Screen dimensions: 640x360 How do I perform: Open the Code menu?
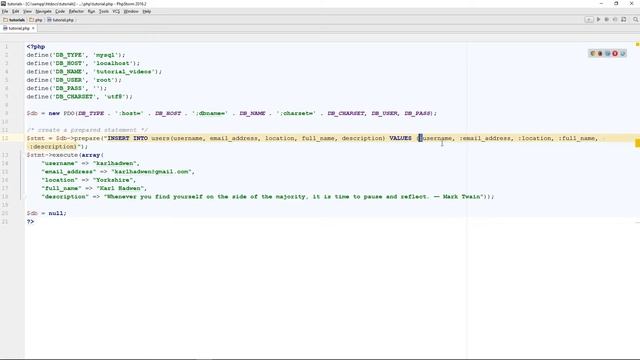[60, 11]
